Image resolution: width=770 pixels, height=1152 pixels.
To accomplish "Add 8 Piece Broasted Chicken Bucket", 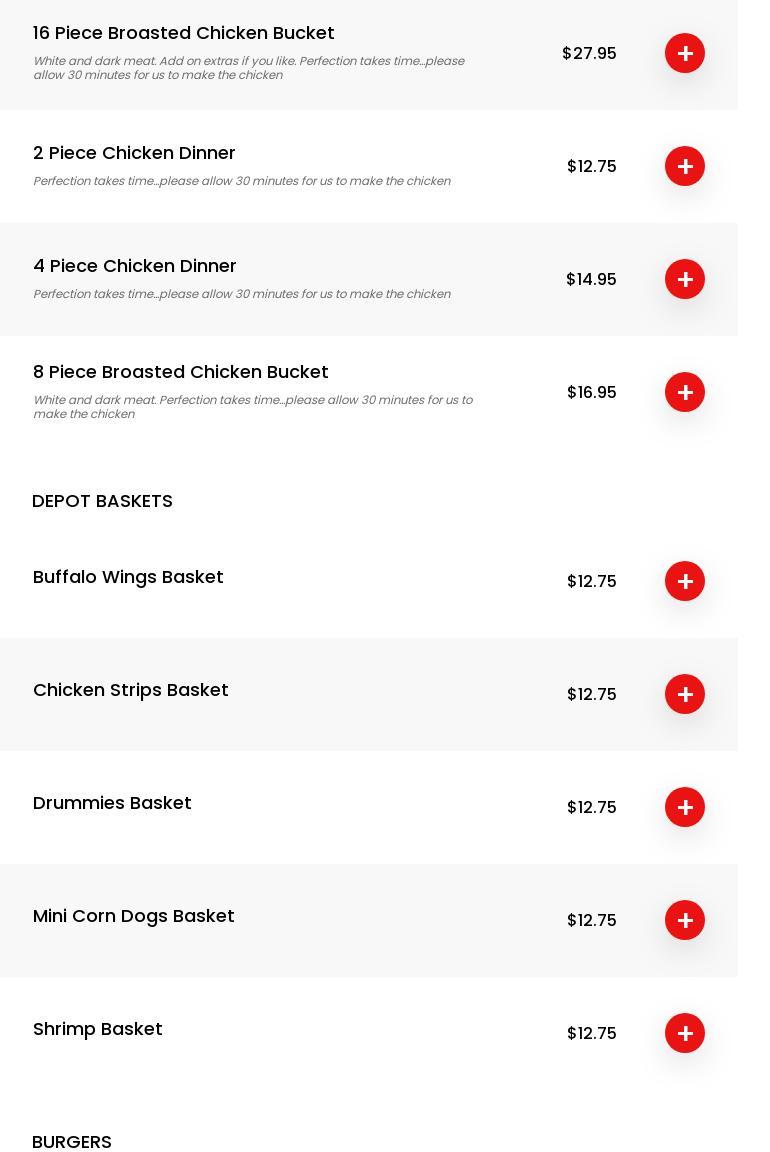I will tap(685, 392).
